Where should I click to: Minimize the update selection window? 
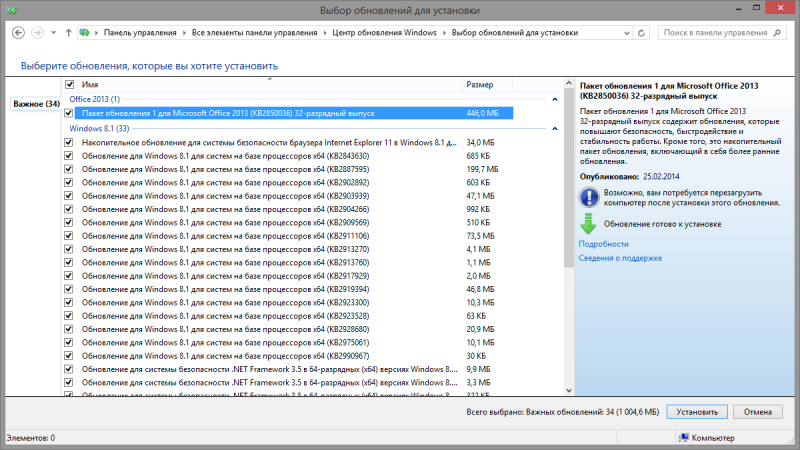click(739, 9)
